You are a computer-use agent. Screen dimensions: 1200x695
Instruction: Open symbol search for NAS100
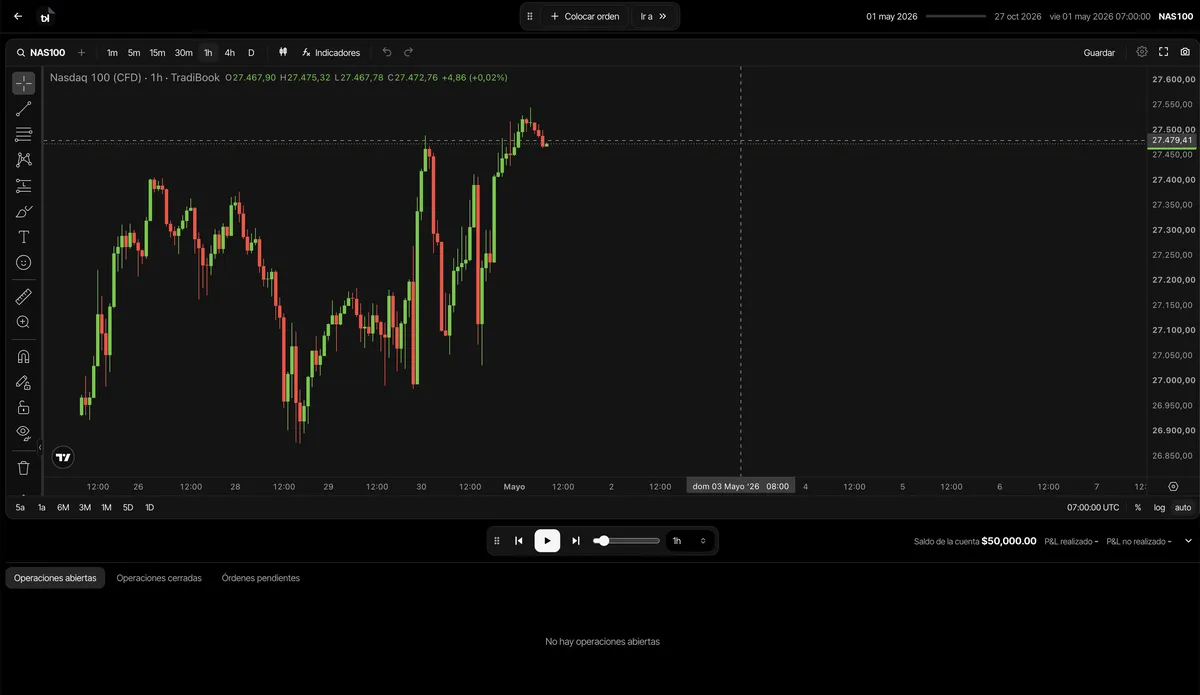click(x=41, y=52)
